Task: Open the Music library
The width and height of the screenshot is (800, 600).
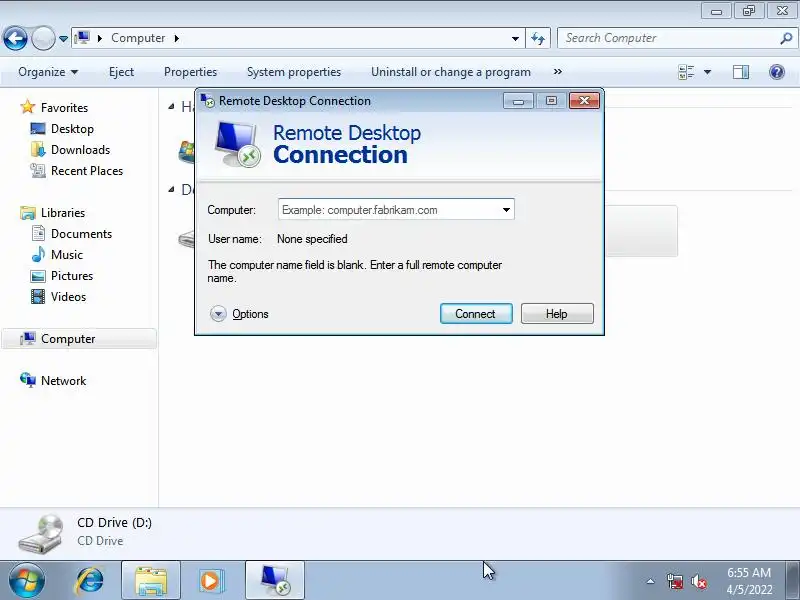Action: tap(67, 255)
